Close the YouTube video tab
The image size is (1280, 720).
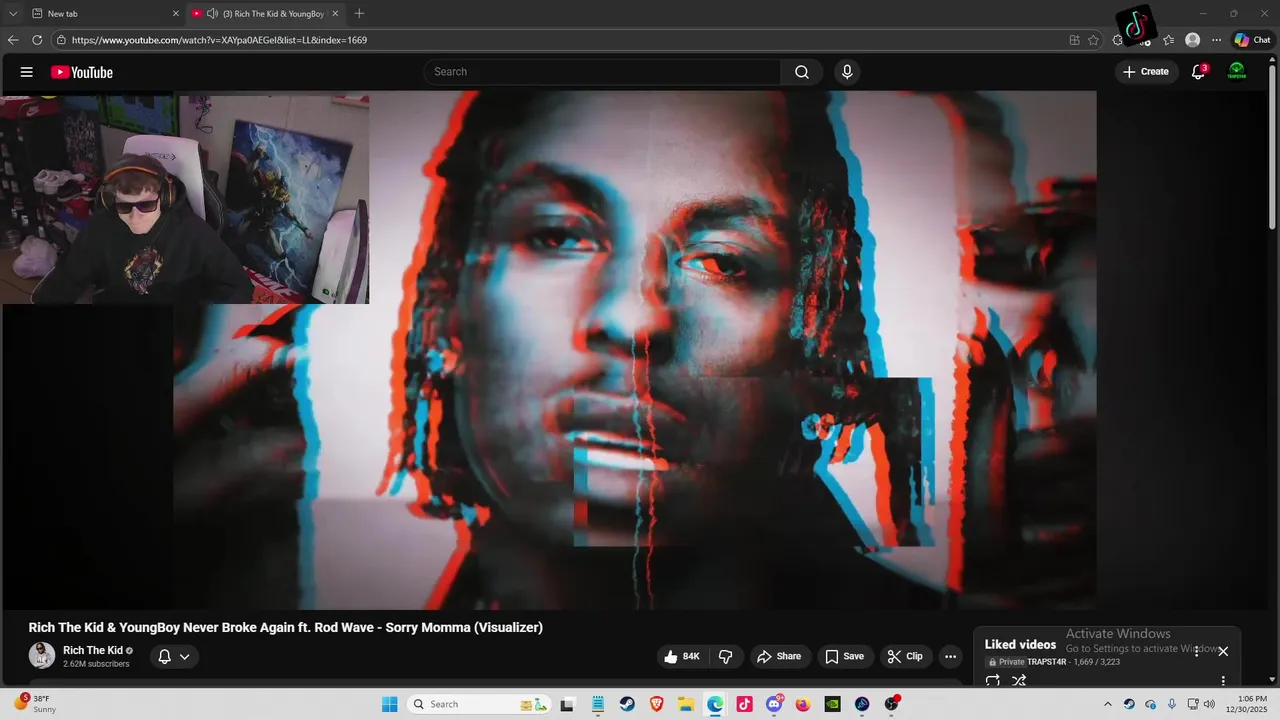(335, 14)
